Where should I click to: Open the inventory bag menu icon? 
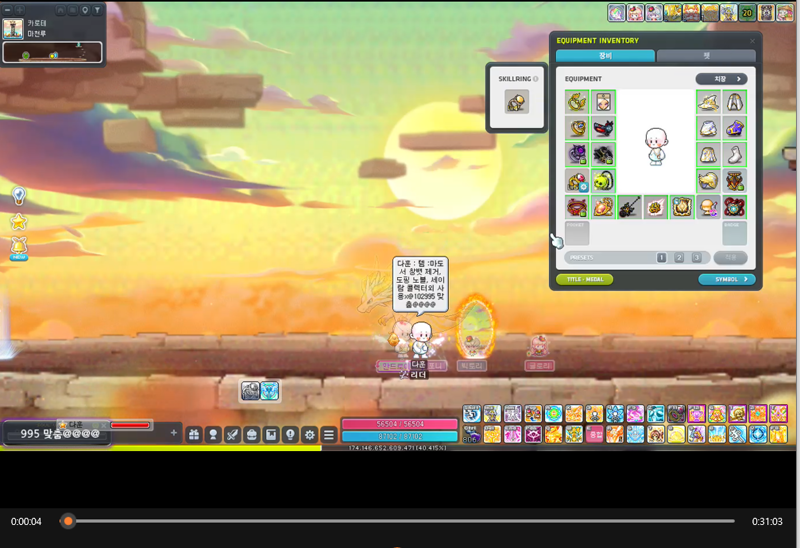252,434
